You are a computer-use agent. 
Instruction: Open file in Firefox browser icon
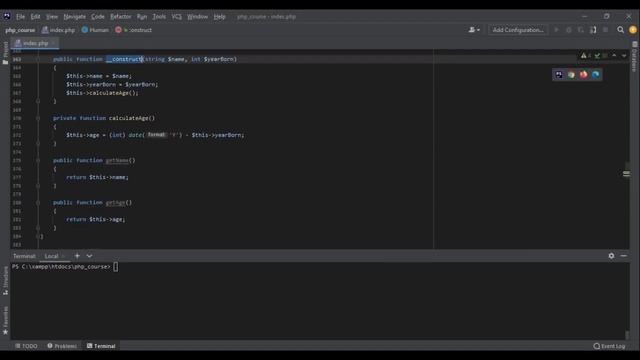tap(583, 75)
